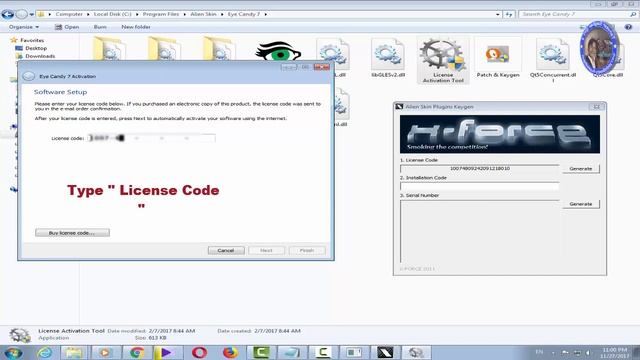Click Explorer's Forward navigation arrow

pos(21,14)
